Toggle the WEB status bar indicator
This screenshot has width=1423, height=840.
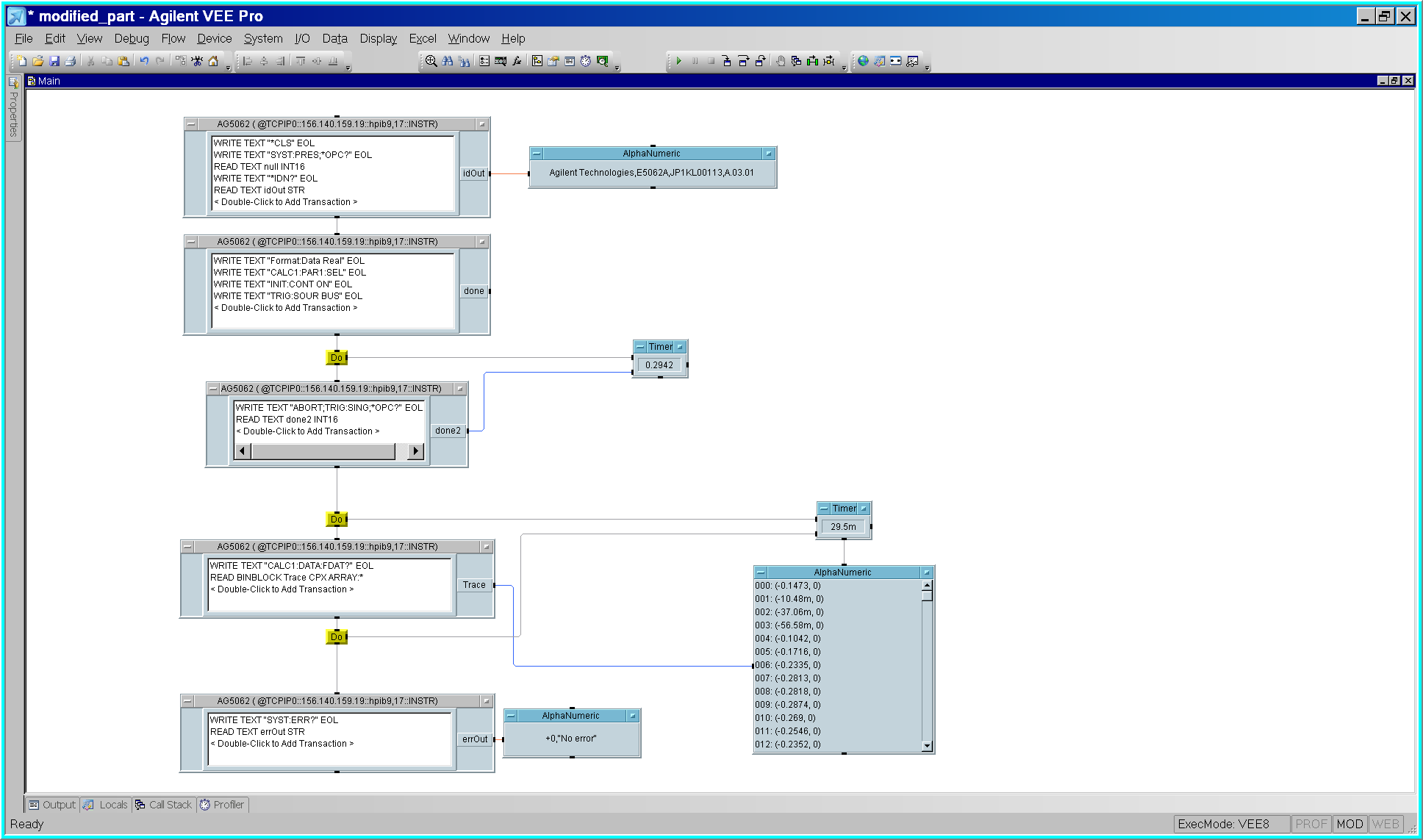[1386, 824]
